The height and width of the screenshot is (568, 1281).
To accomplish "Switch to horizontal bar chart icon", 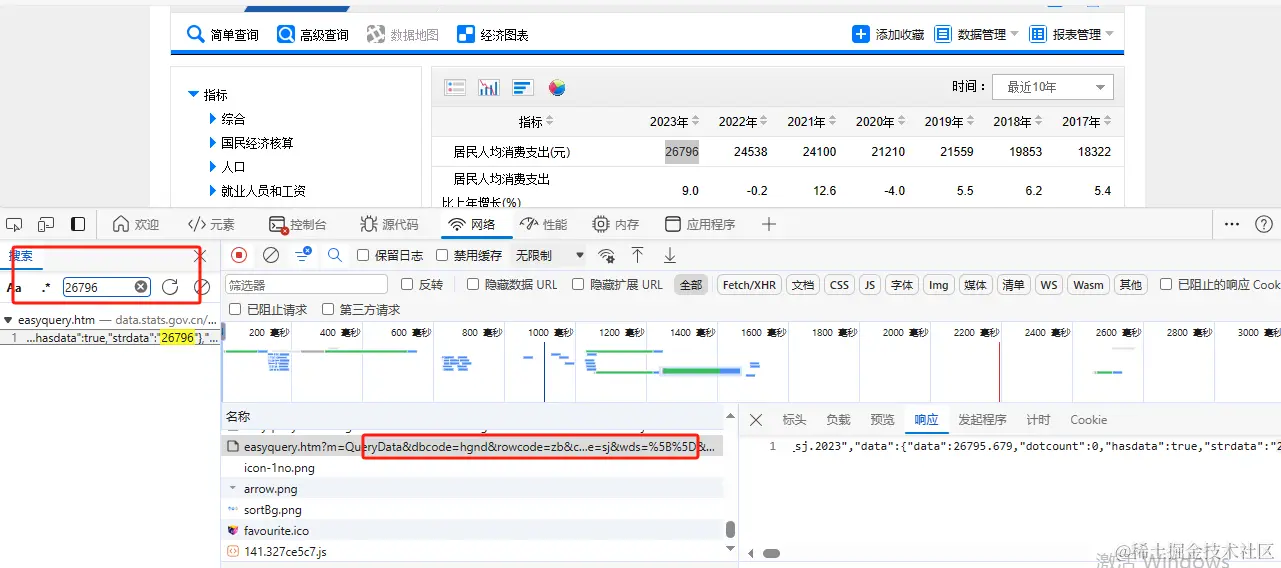I will (x=522, y=88).
